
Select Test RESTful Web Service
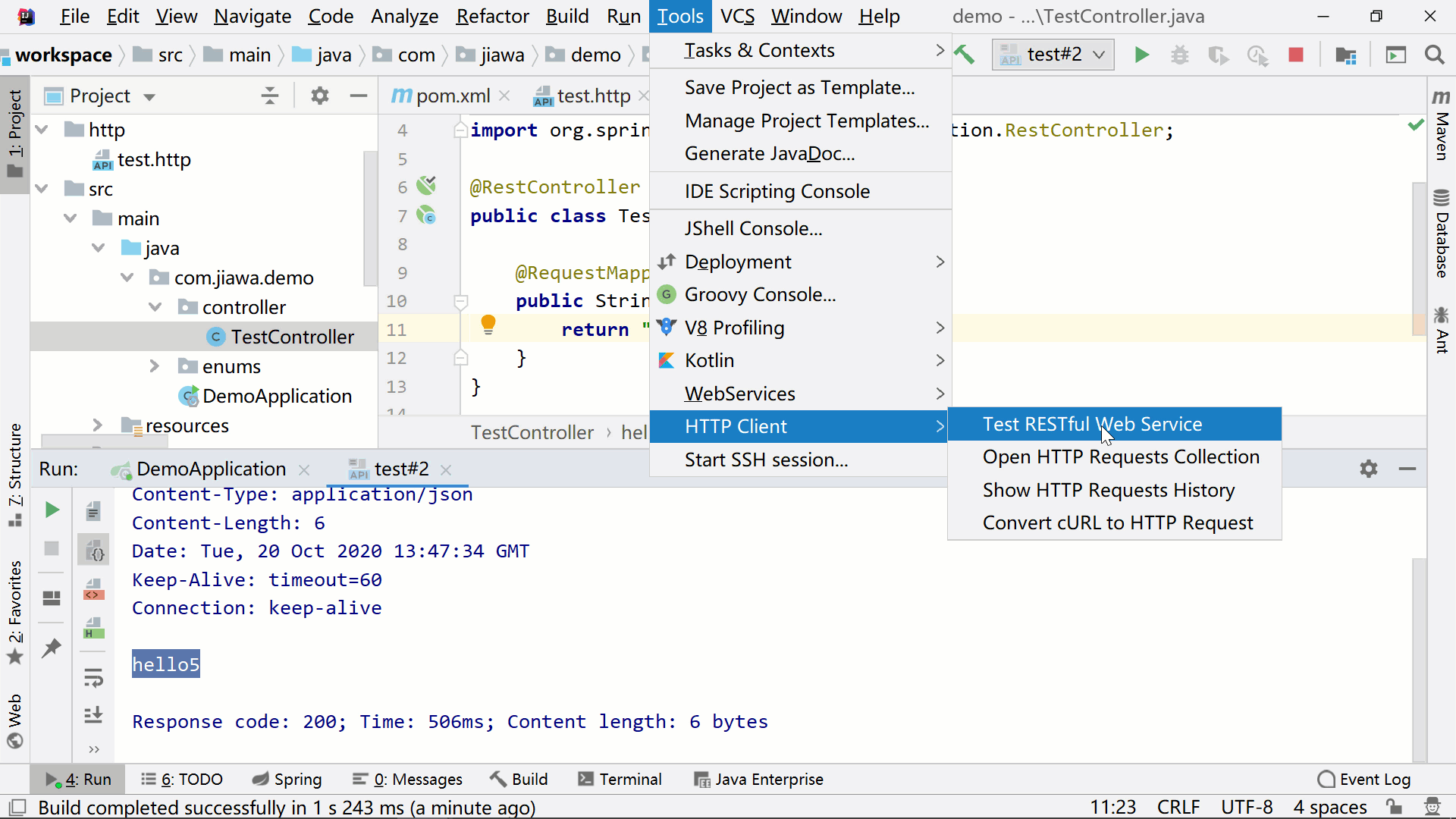(x=1115, y=425)
